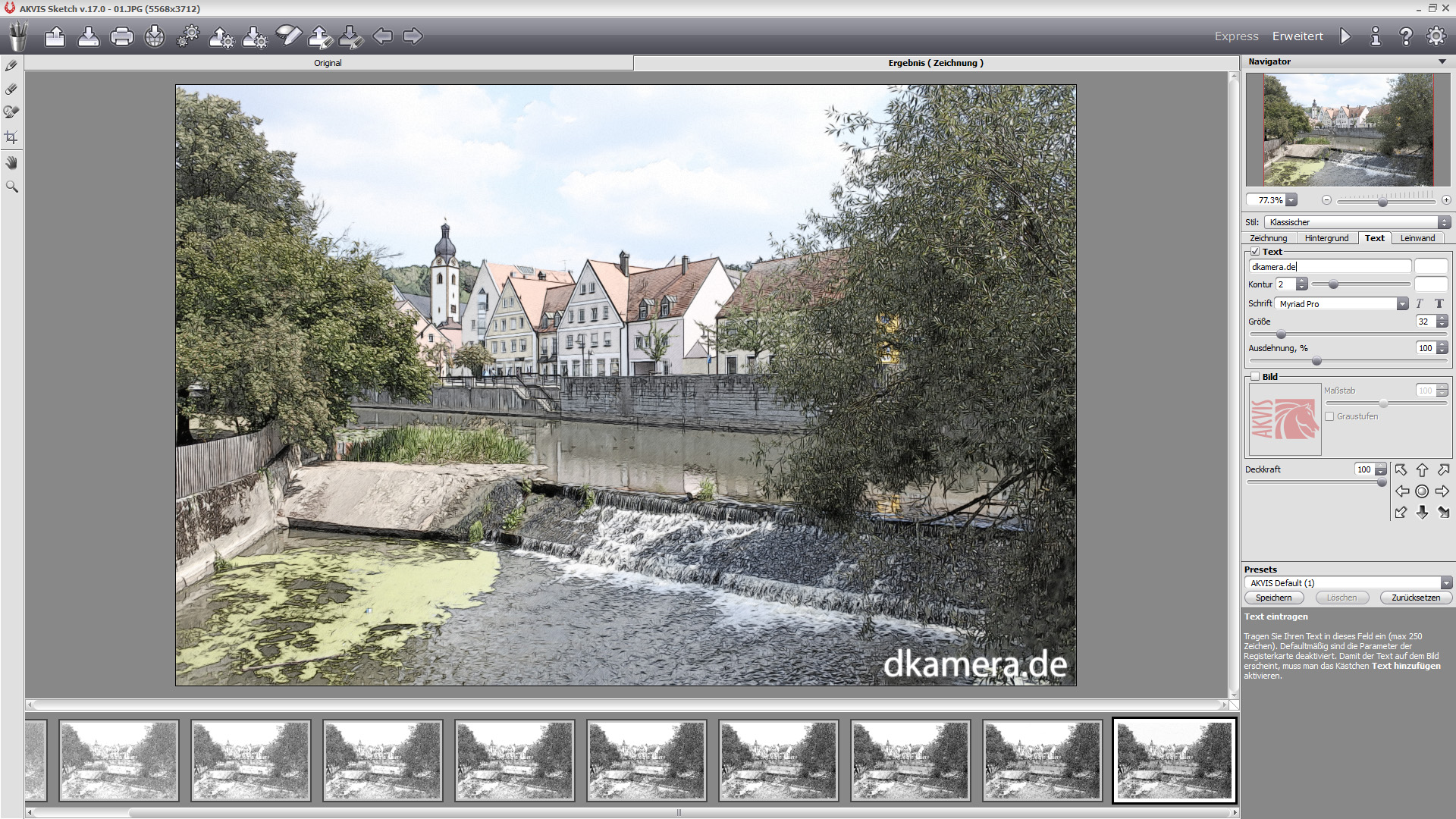Image resolution: width=1456 pixels, height=819 pixels.
Task: Switch to the Original image tab
Action: pos(328,63)
